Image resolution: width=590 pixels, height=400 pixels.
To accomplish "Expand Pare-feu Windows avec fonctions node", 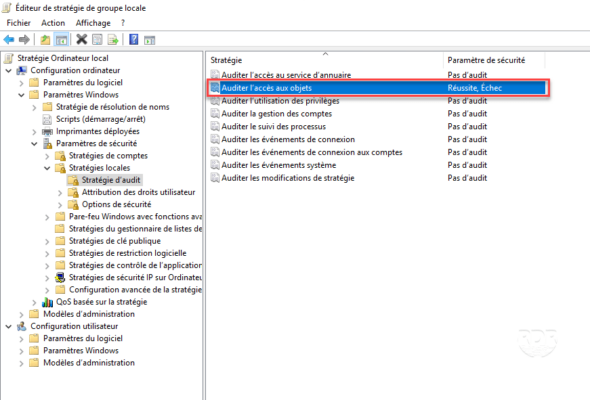I will (47, 217).
